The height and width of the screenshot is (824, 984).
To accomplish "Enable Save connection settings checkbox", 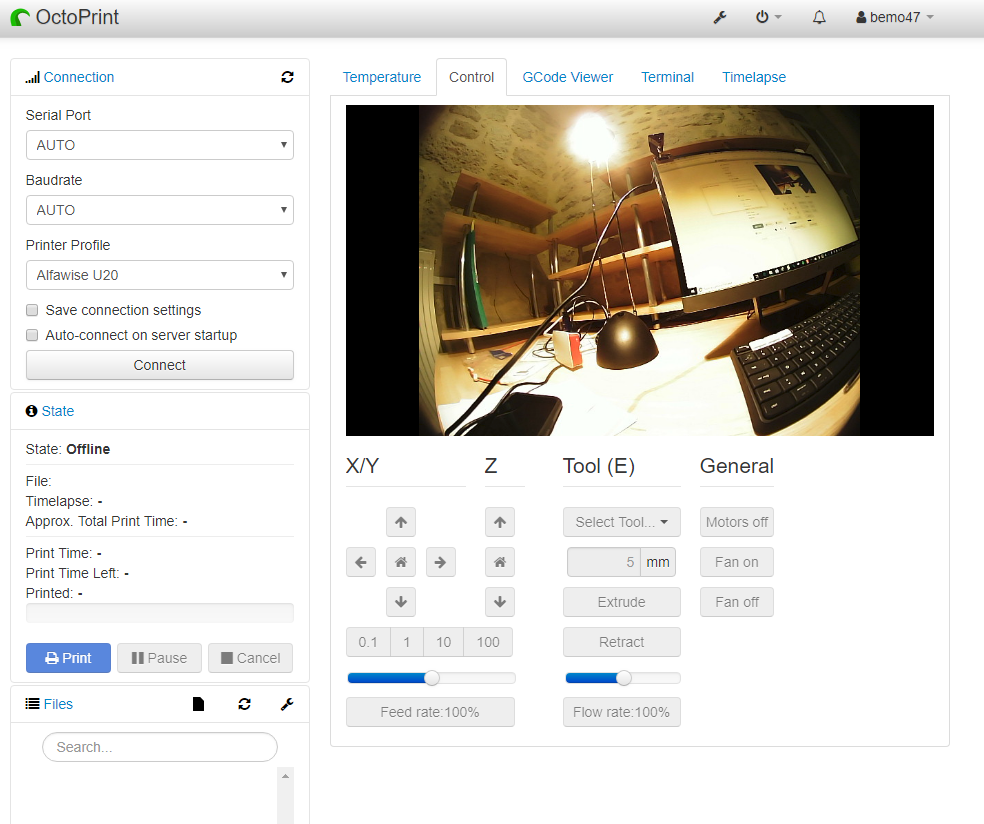I will coord(32,310).
